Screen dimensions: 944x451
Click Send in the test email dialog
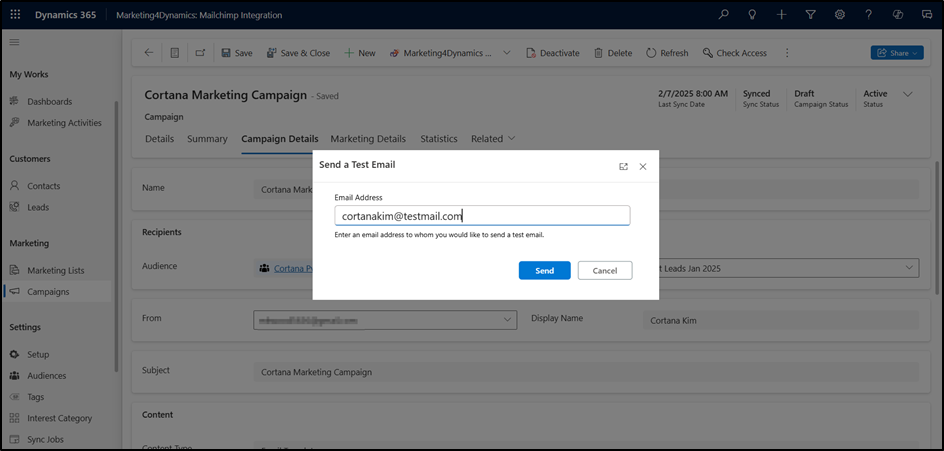click(544, 270)
